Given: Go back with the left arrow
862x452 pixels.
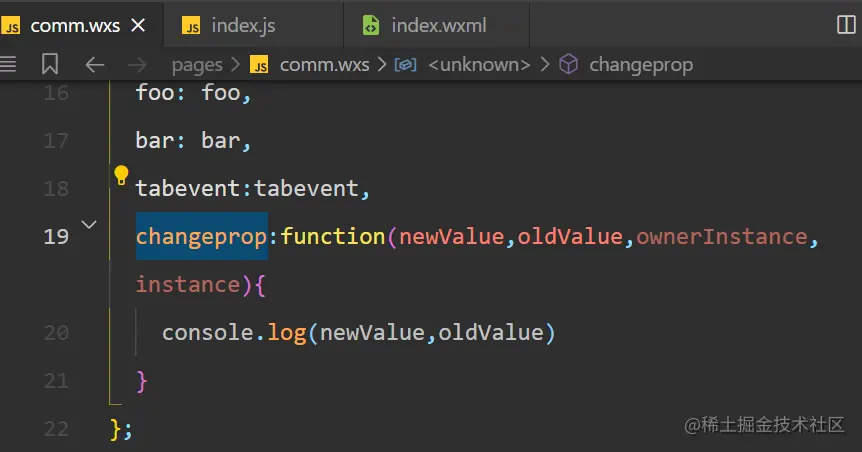Looking at the screenshot, I should 95,65.
